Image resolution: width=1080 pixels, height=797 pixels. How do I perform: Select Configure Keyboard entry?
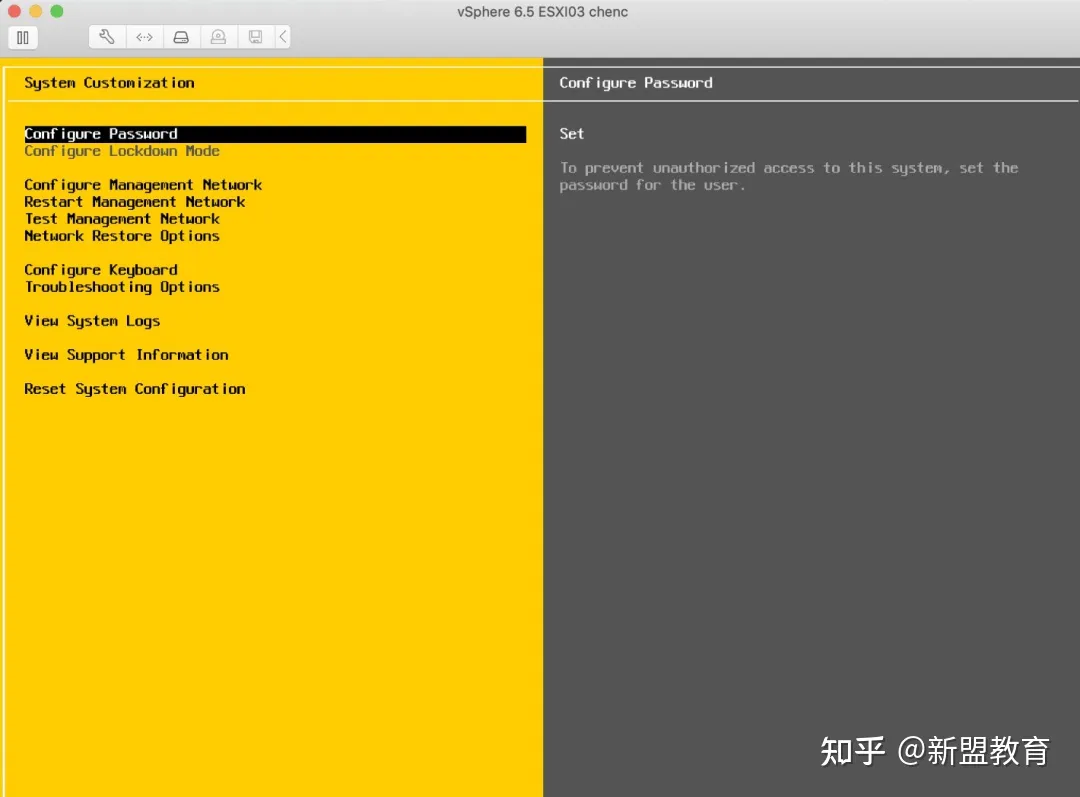click(x=101, y=270)
